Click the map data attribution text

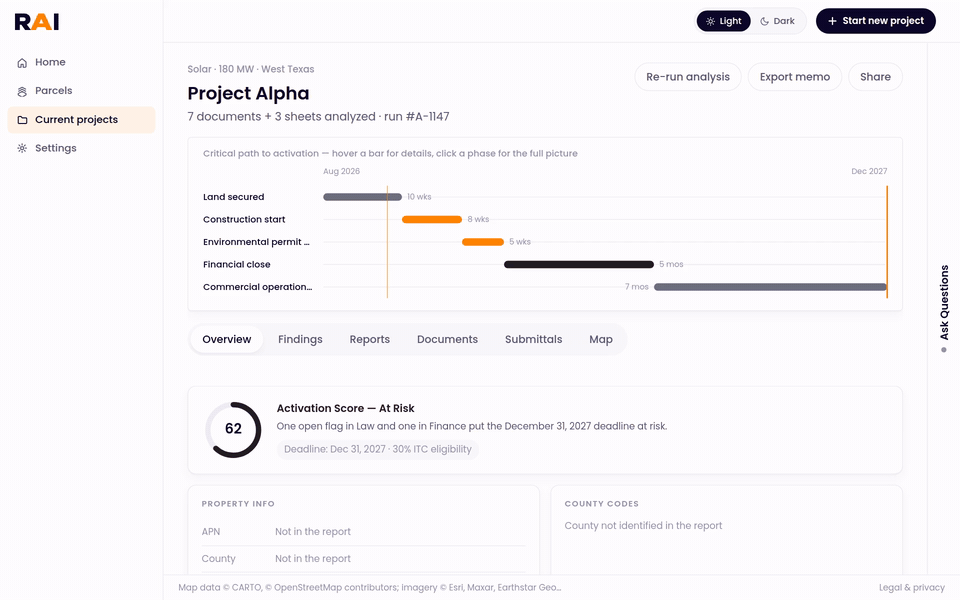(369, 588)
